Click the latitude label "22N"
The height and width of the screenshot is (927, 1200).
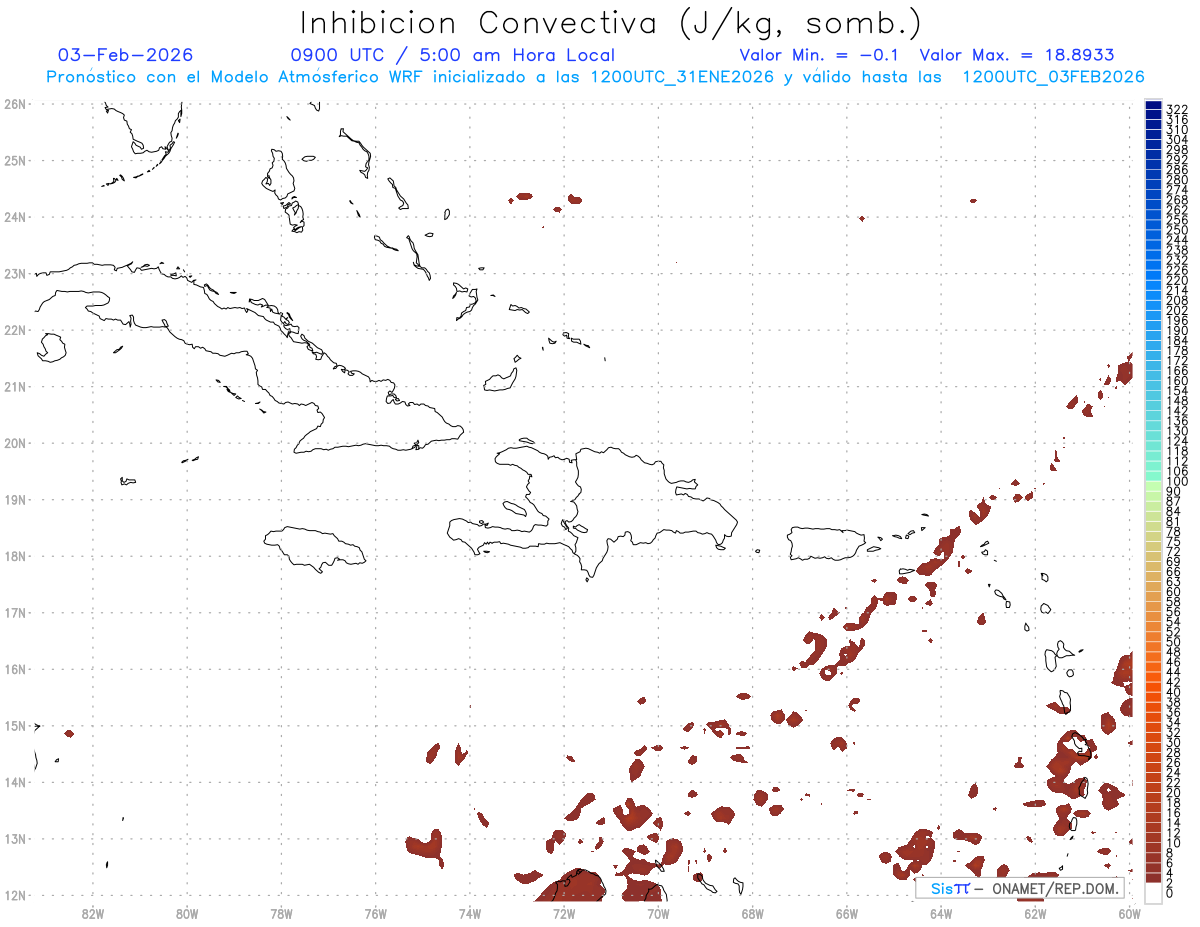pyautogui.click(x=14, y=330)
